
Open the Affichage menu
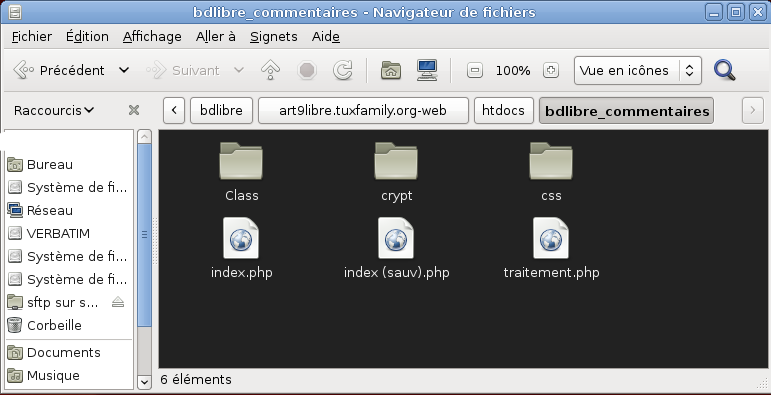pyautogui.click(x=152, y=36)
